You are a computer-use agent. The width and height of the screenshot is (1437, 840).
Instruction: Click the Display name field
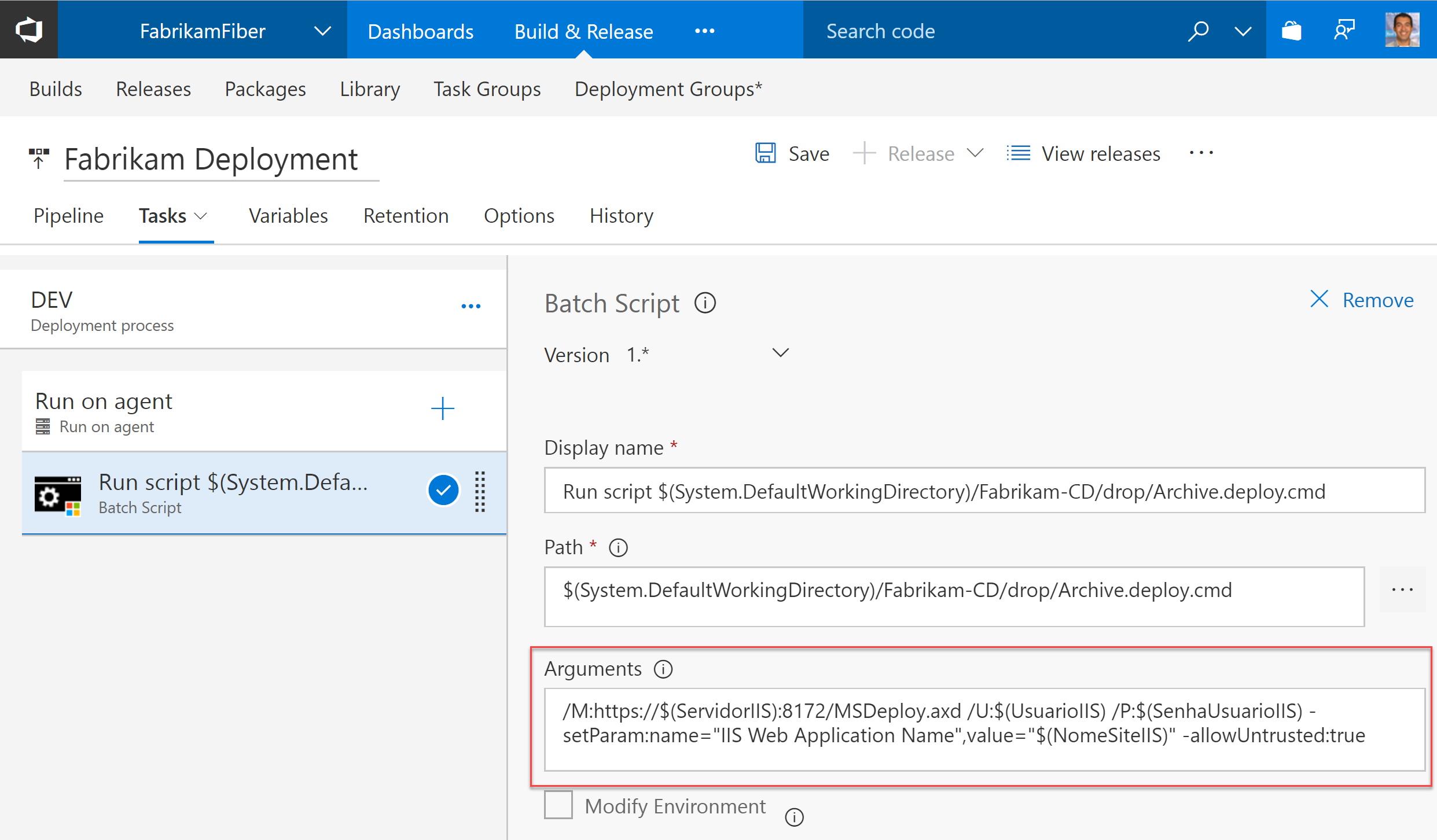click(984, 491)
